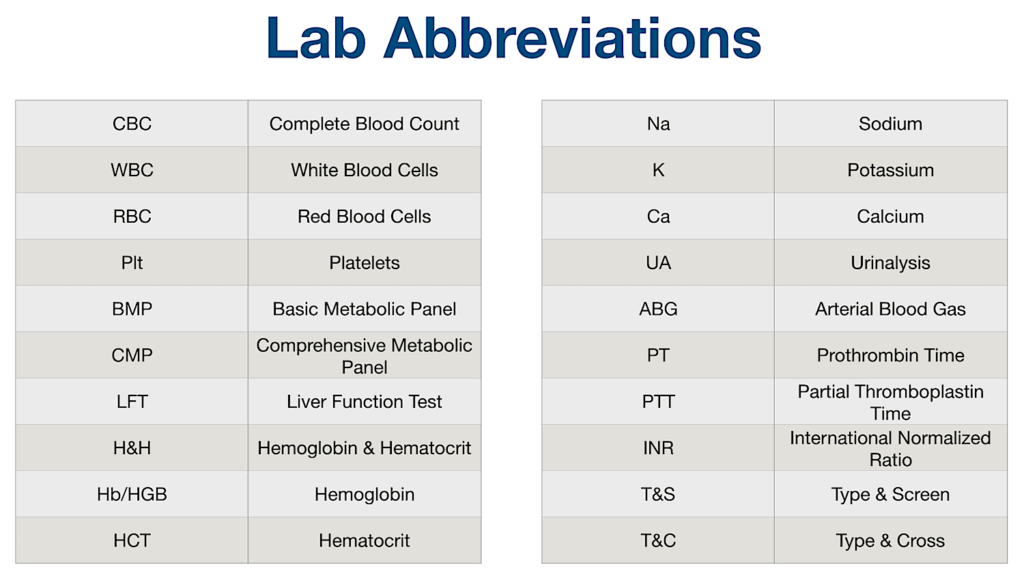Select the Hematocrit definition cell
Screen dimensions: 1024x582
coord(364,541)
